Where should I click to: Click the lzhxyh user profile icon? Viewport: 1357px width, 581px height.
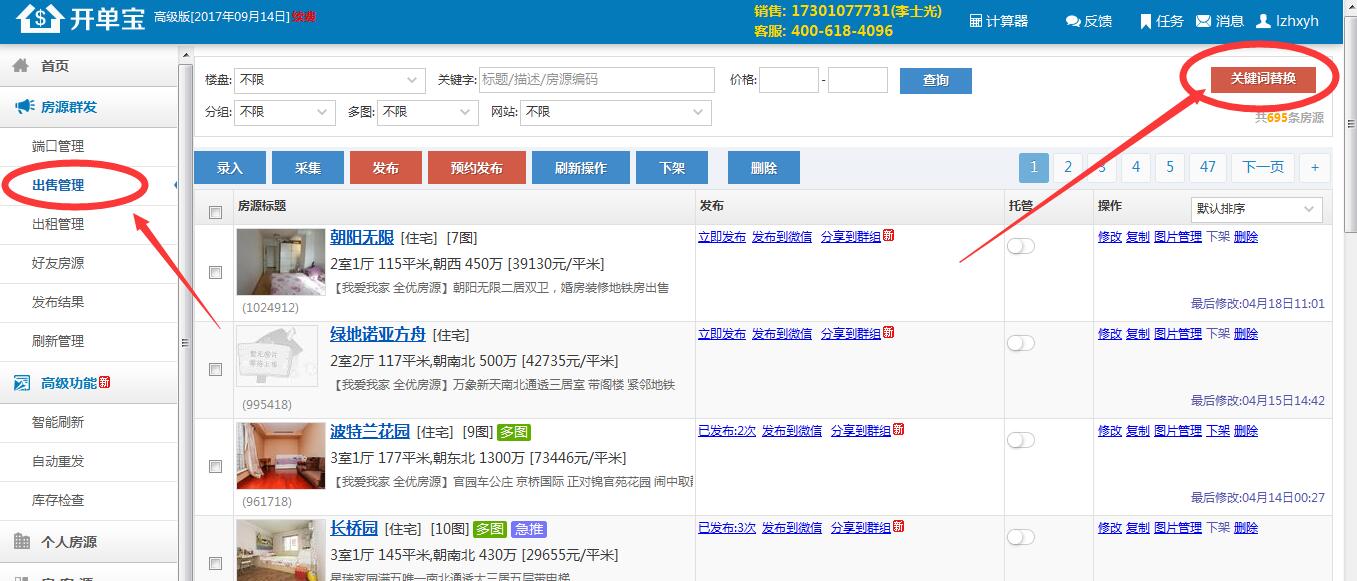(x=1264, y=21)
